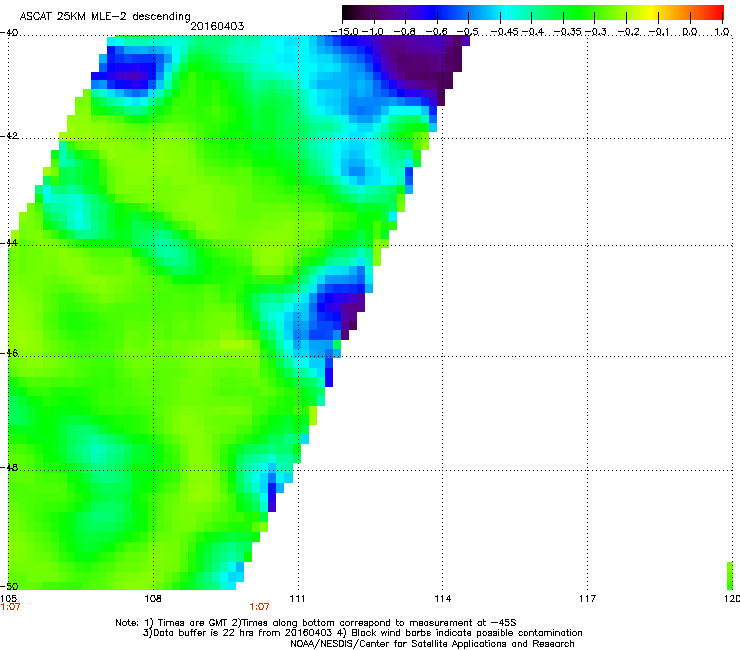Select the -0.4 color scale label

(x=533, y=32)
